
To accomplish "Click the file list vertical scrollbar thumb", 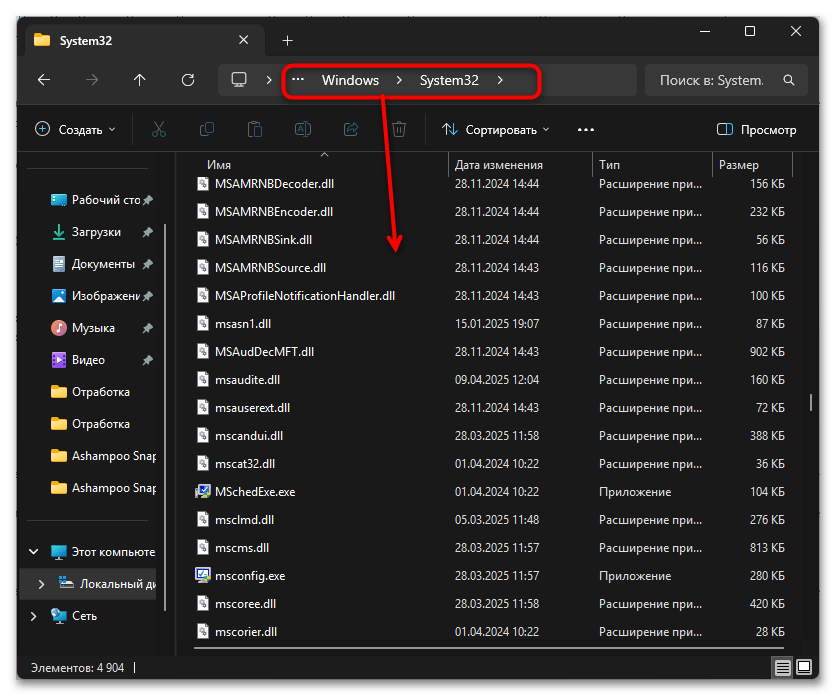I will tap(810, 403).
